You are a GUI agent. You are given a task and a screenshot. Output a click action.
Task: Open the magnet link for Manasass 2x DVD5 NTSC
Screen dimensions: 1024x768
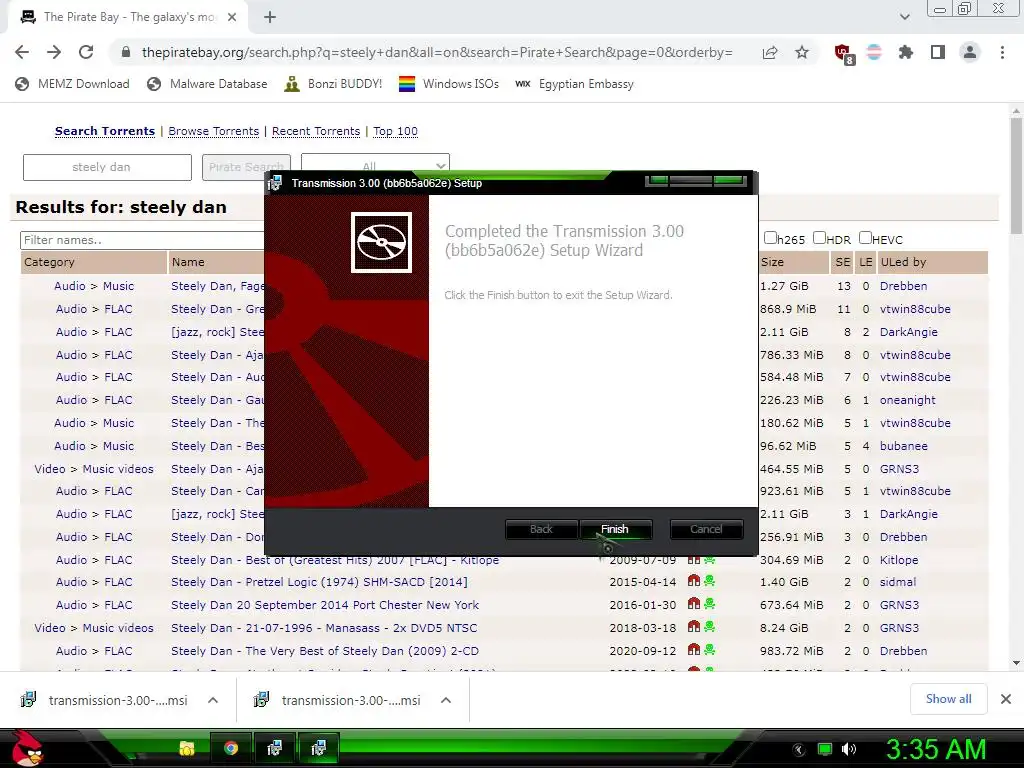(x=694, y=626)
